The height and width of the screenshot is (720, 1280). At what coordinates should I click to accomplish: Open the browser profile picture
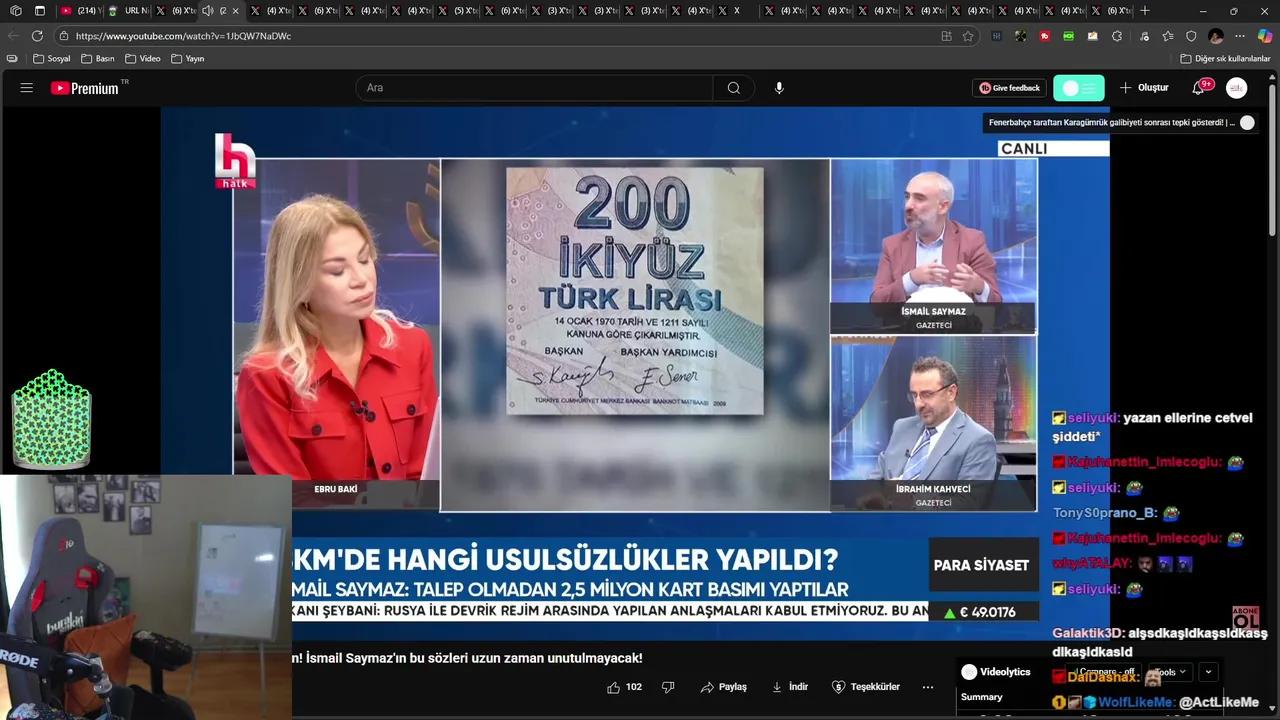(x=1216, y=36)
